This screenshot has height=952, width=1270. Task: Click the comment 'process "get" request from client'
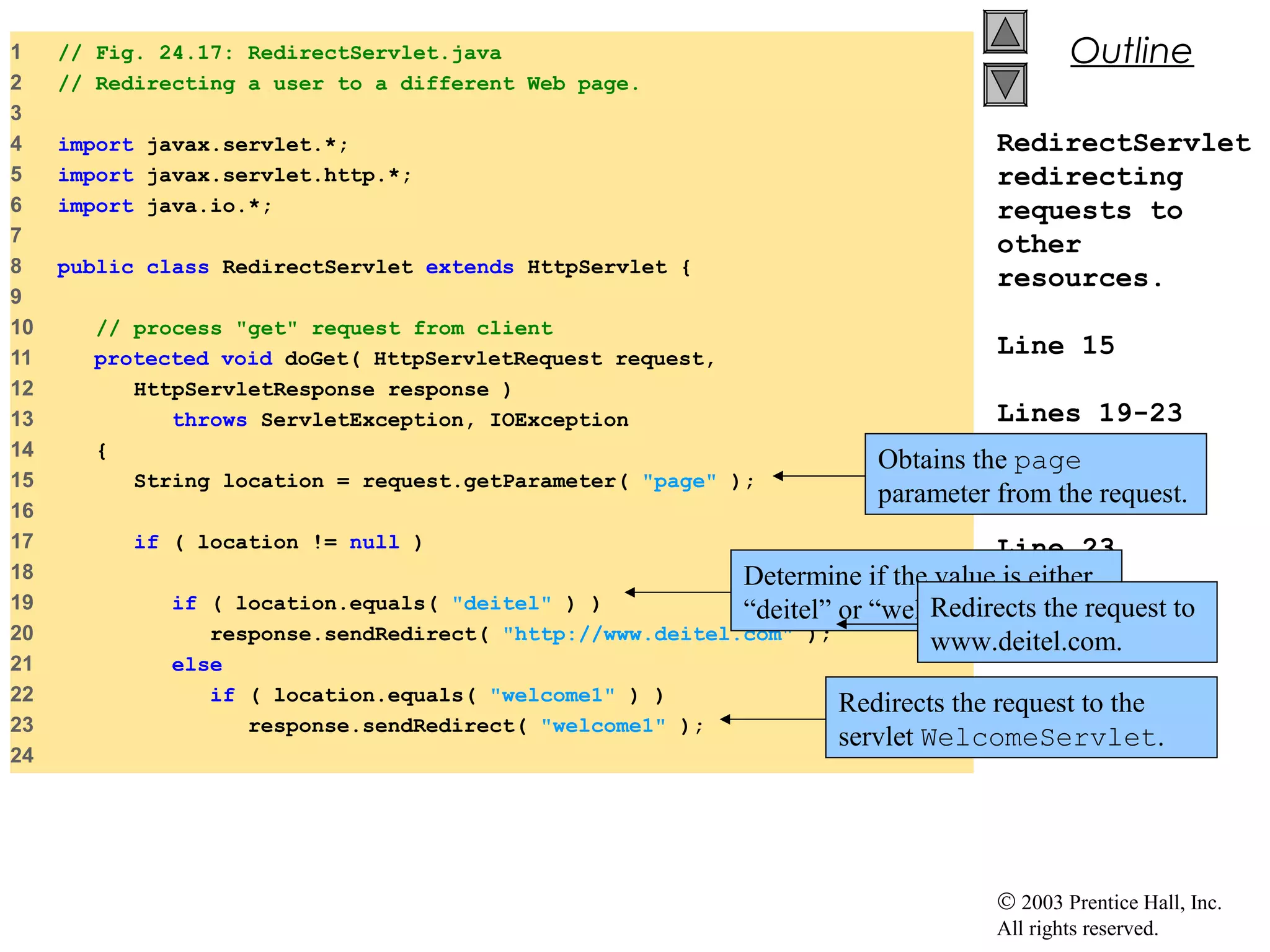click(x=324, y=328)
